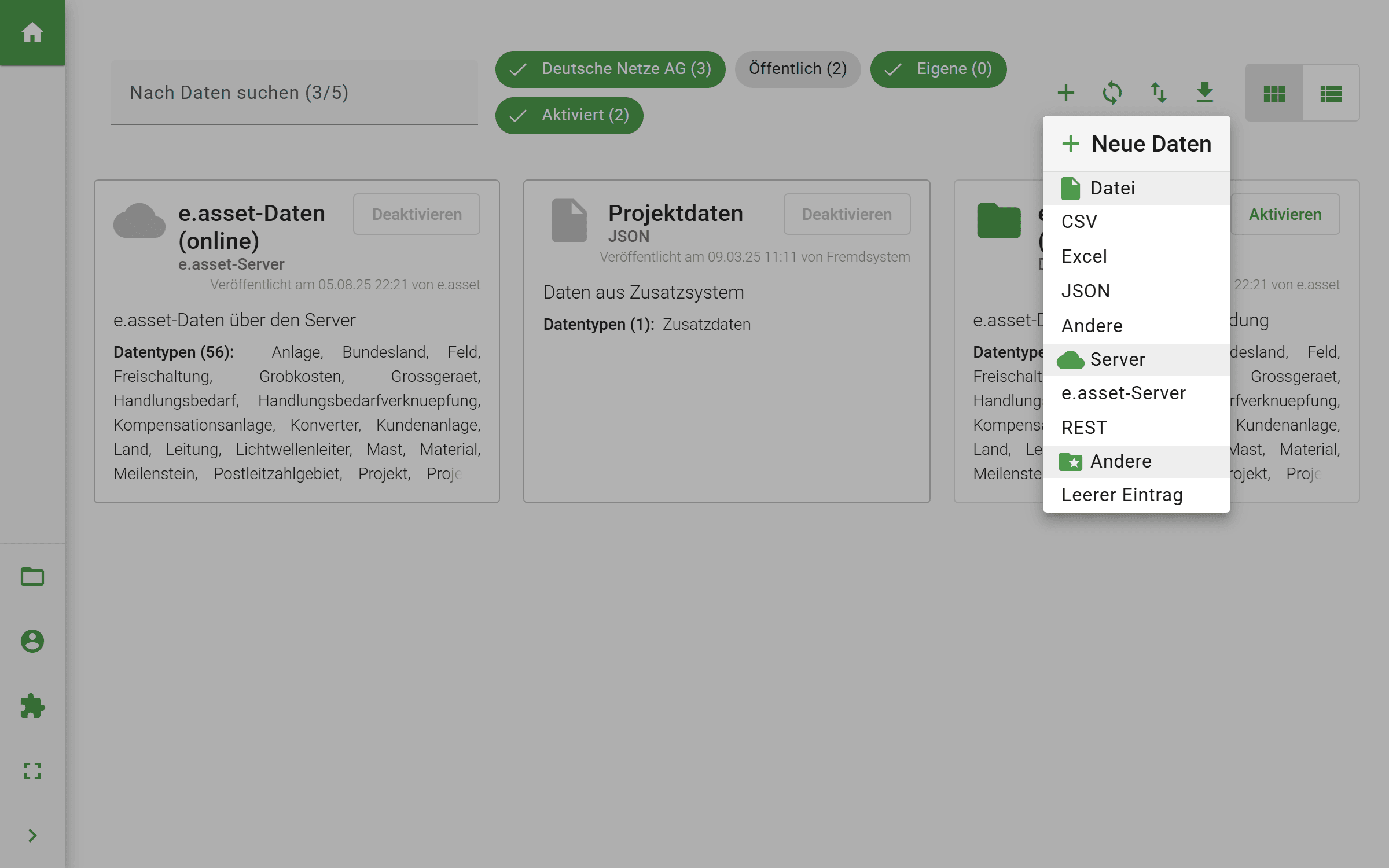Click the Home icon in the sidebar
This screenshot has width=1389, height=868.
tap(32, 32)
